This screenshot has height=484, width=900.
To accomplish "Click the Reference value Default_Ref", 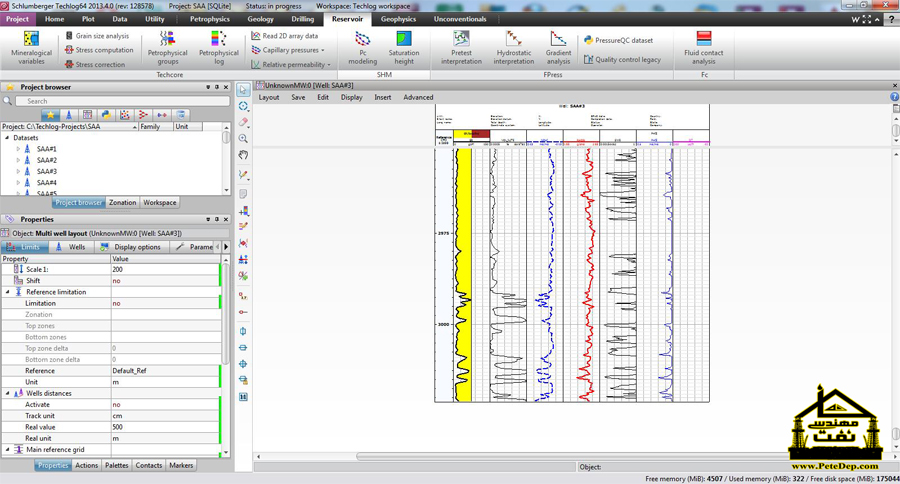I will coord(165,371).
